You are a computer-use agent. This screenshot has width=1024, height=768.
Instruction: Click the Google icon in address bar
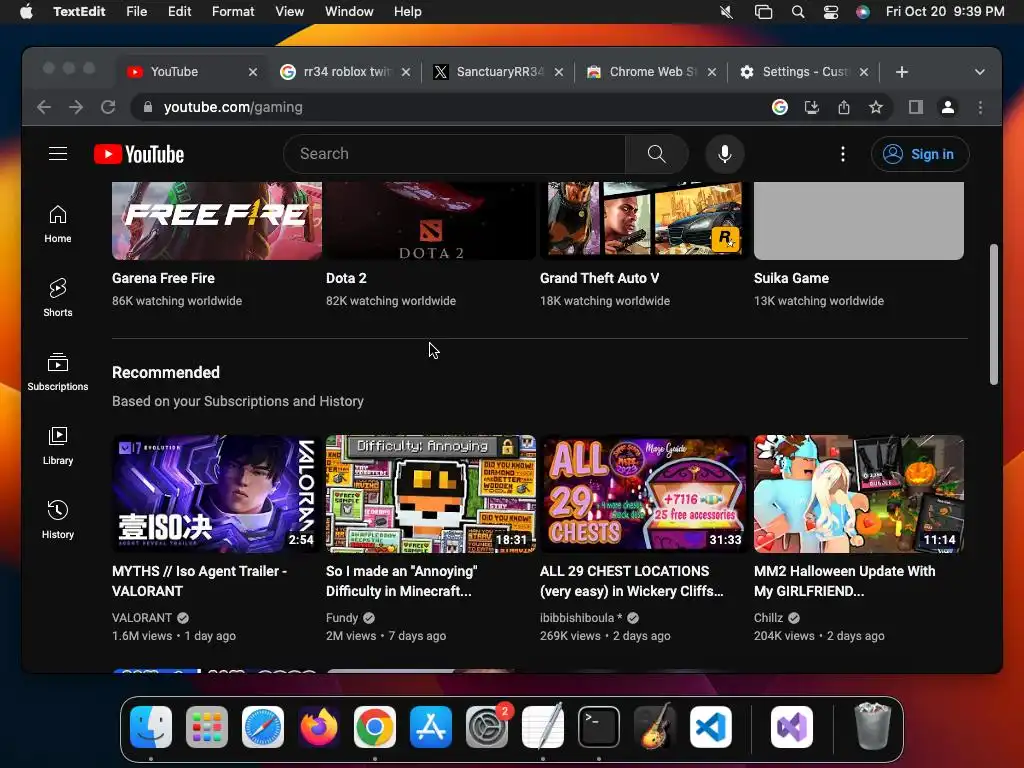[780, 107]
